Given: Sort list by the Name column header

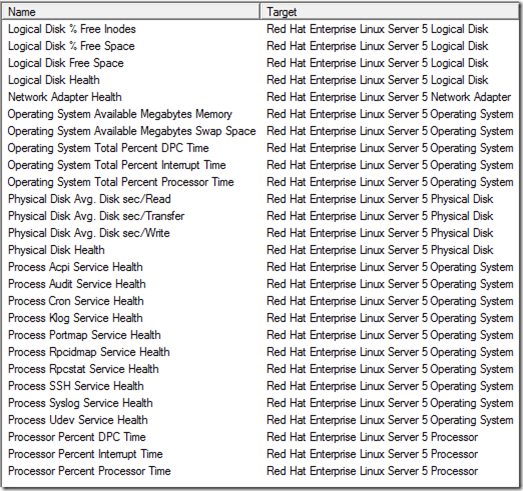Looking at the screenshot, I should (x=131, y=12).
